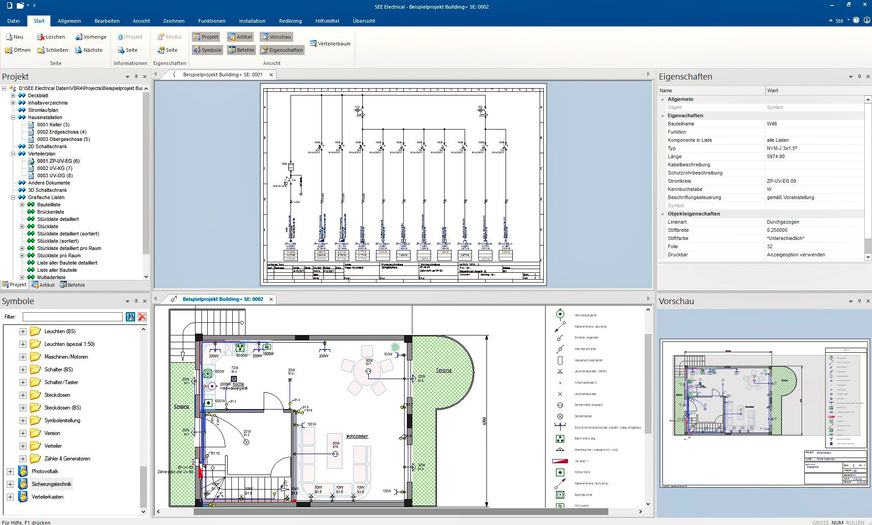Click the Neu page icon in ribbon
This screenshot has height=525, width=872.
[8, 37]
